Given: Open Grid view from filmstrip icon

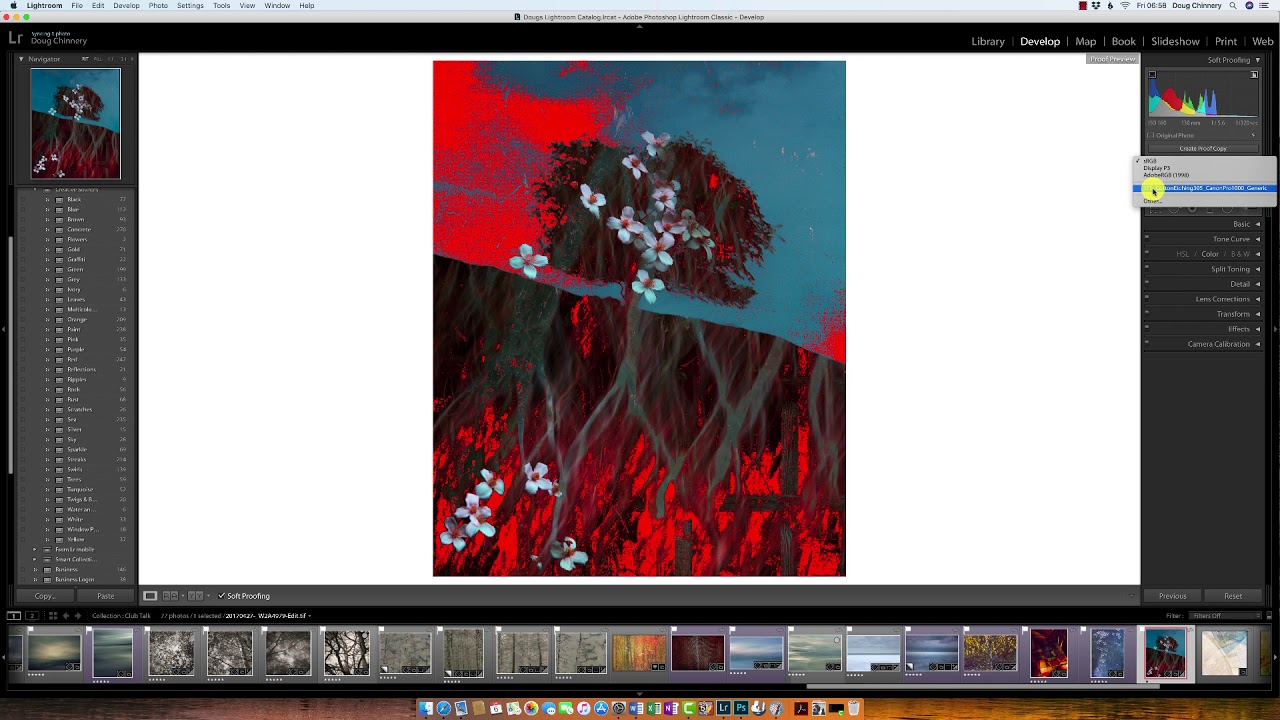Looking at the screenshot, I should [52, 616].
